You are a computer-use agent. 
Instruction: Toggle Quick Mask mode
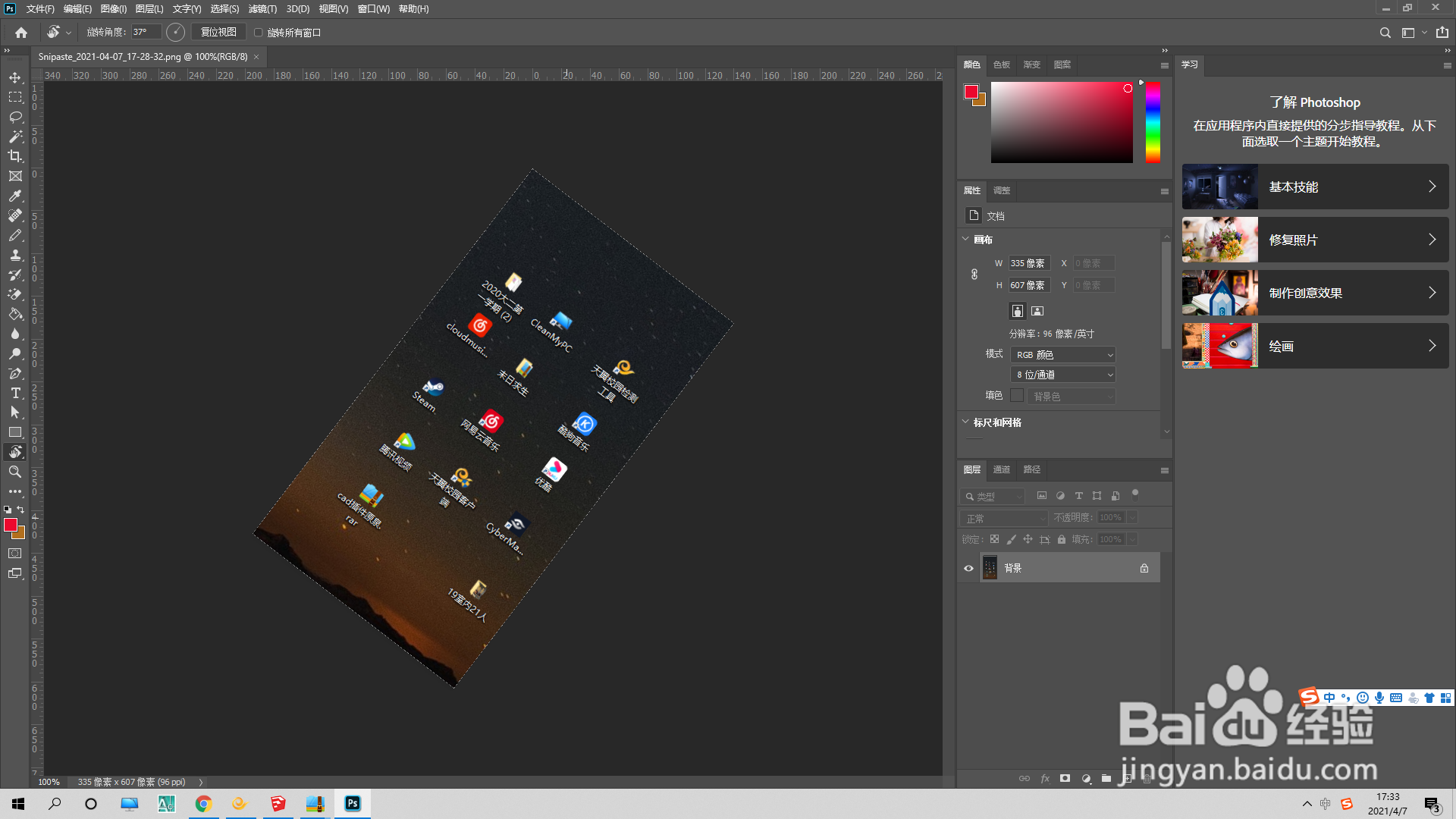pyautogui.click(x=15, y=554)
